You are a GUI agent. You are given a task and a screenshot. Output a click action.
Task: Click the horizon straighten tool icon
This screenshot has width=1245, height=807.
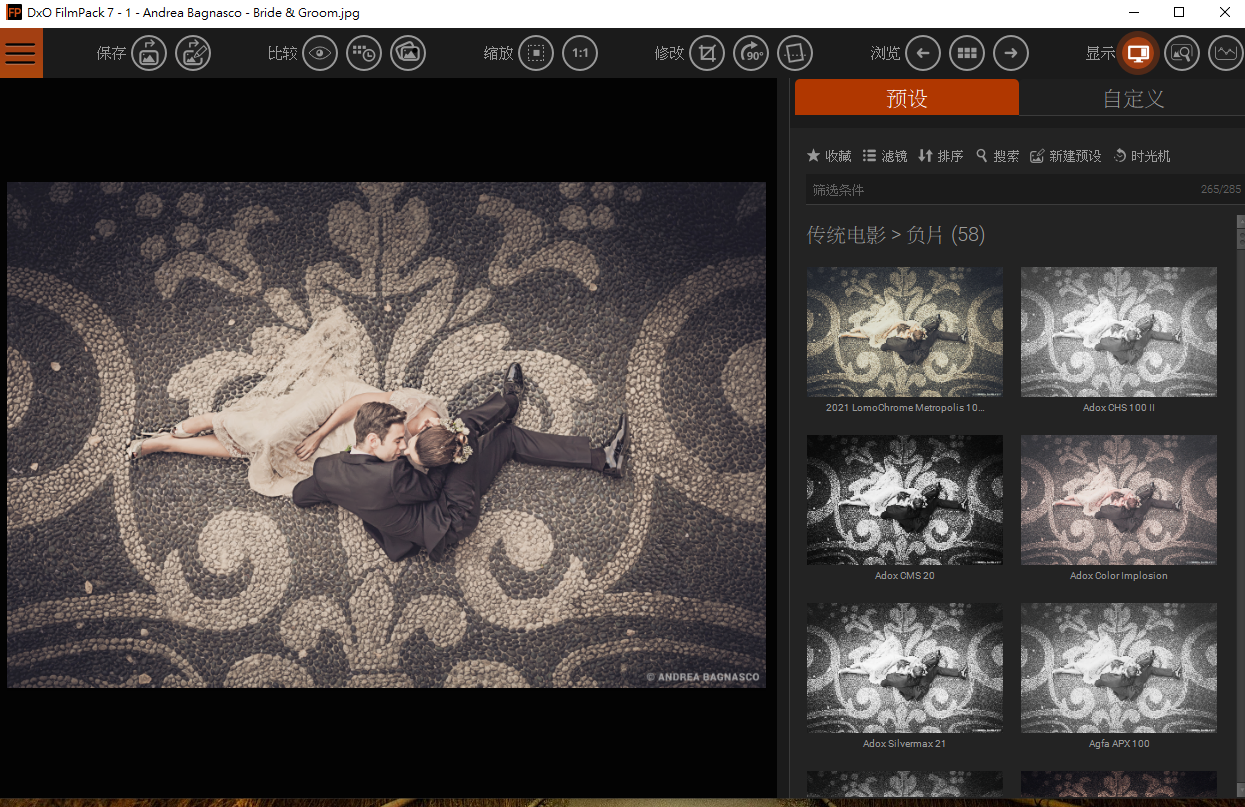click(x=795, y=53)
